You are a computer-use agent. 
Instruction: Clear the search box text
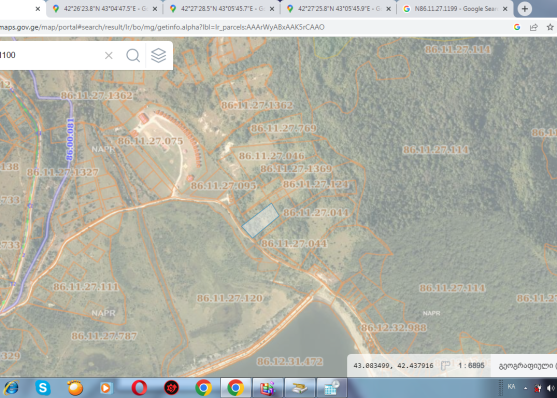(x=109, y=55)
